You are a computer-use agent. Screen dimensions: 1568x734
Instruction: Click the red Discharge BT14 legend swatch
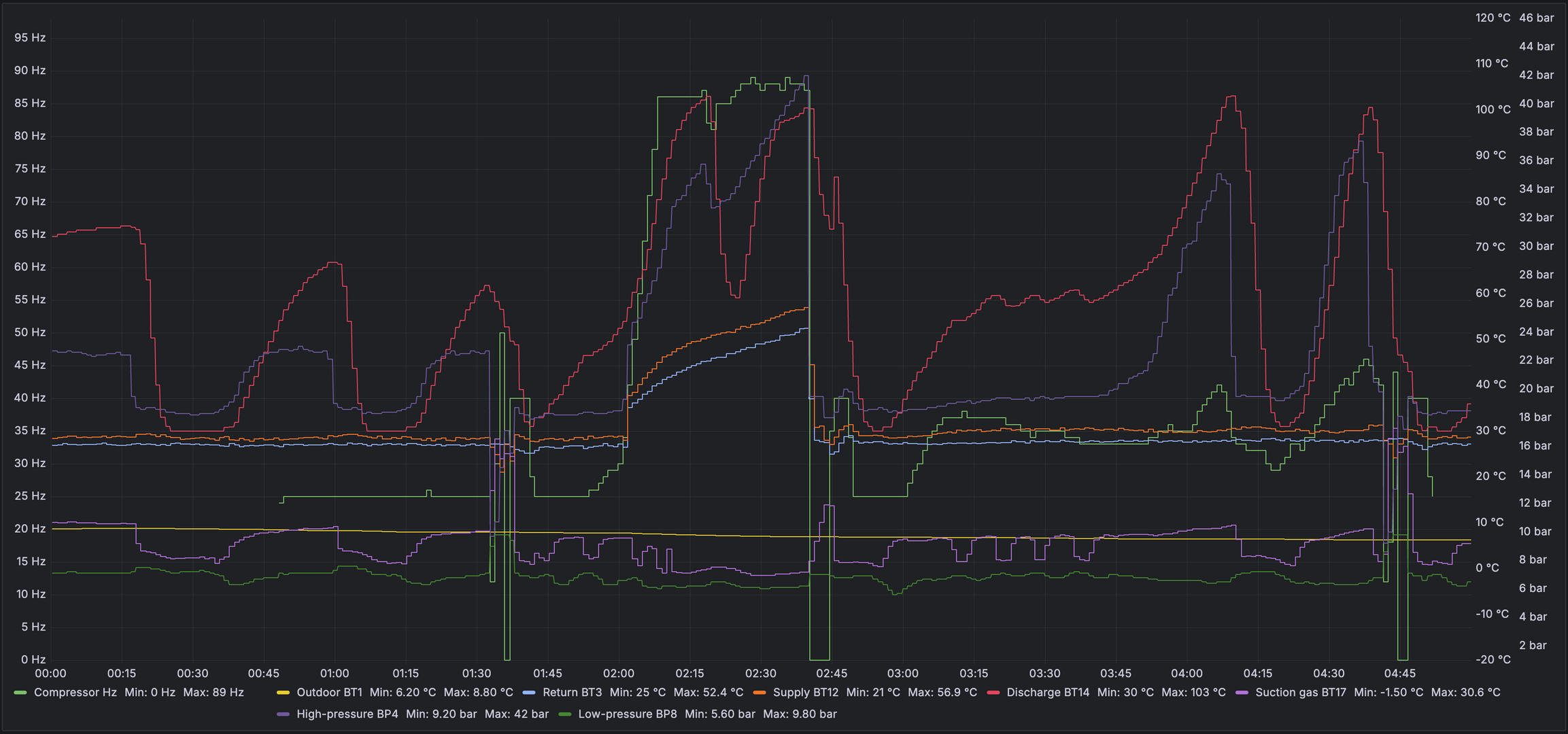click(x=993, y=693)
